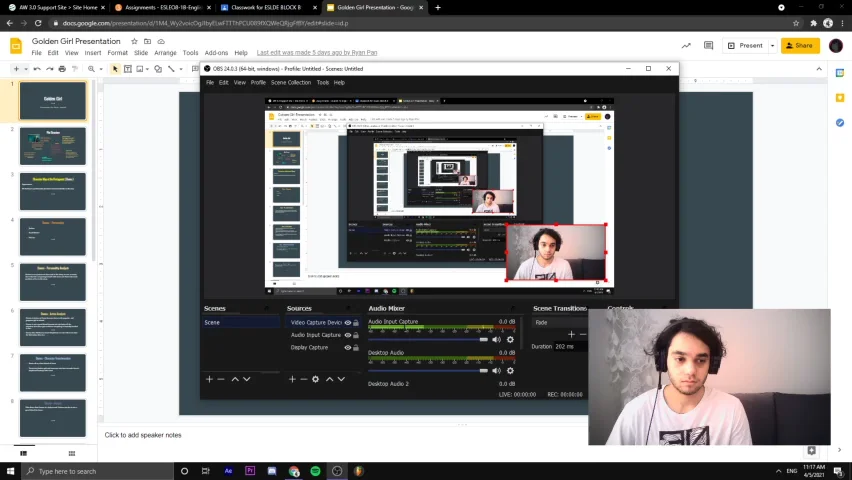Open Audio Input Capture mixer settings gear
This screenshot has width=852, height=480.
pyautogui.click(x=510, y=339)
